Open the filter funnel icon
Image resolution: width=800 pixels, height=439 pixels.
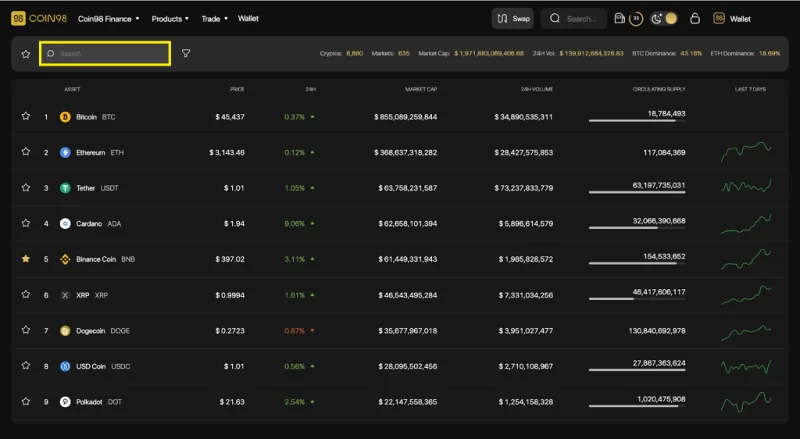(x=186, y=53)
